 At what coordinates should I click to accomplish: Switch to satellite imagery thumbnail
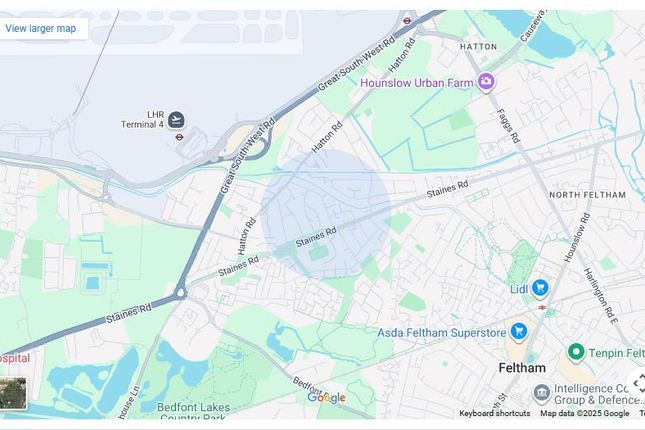point(13,393)
